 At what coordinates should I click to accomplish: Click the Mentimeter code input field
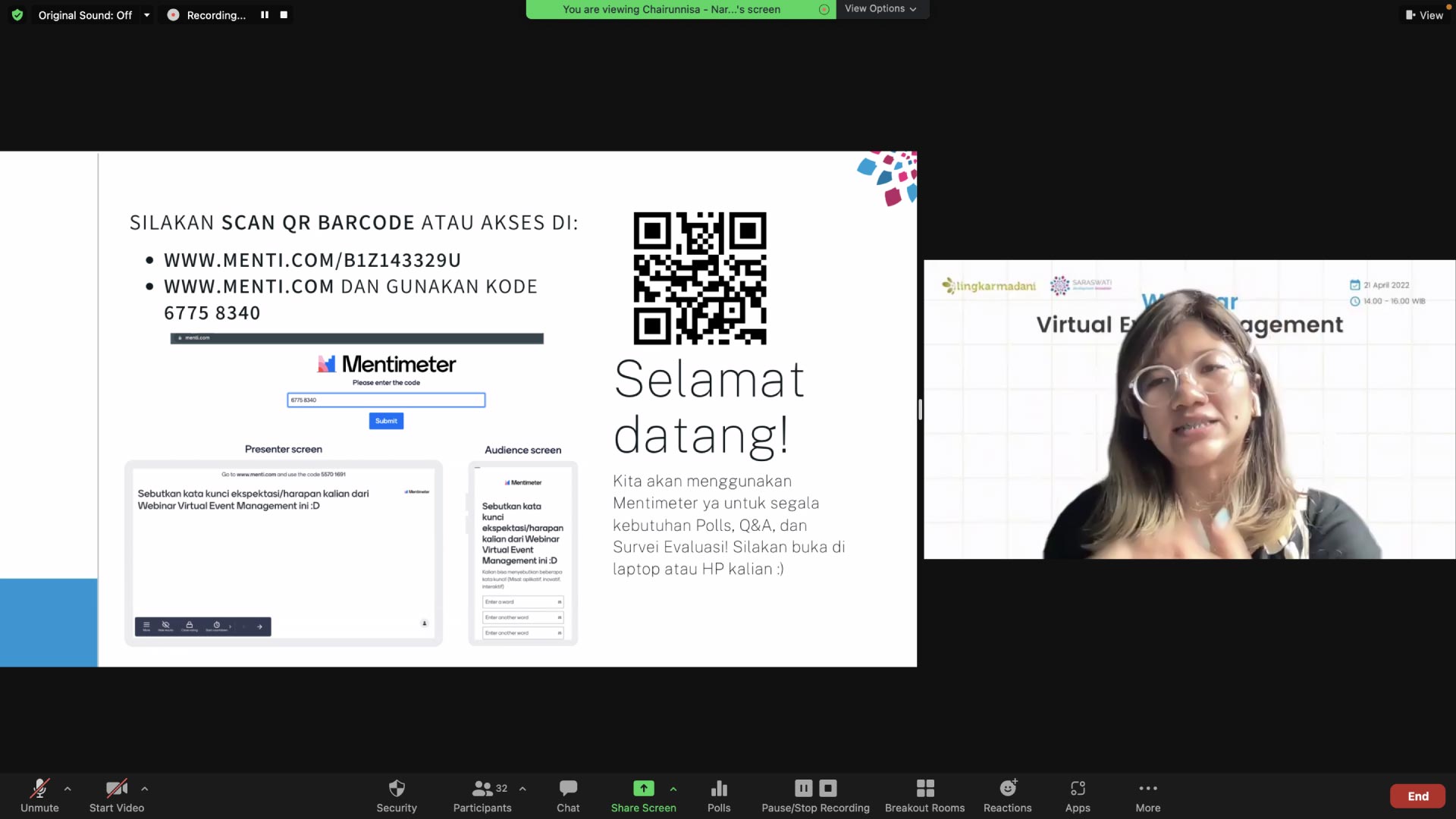(386, 400)
